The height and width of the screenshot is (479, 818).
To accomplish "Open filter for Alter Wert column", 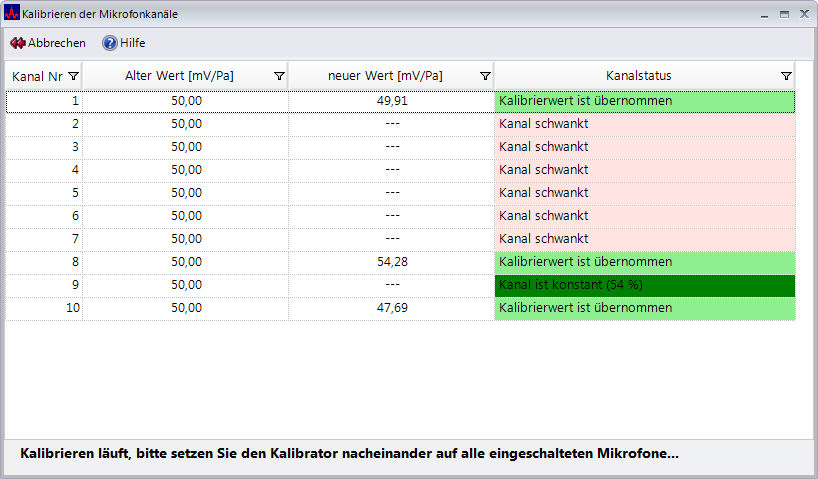I will click(279, 76).
